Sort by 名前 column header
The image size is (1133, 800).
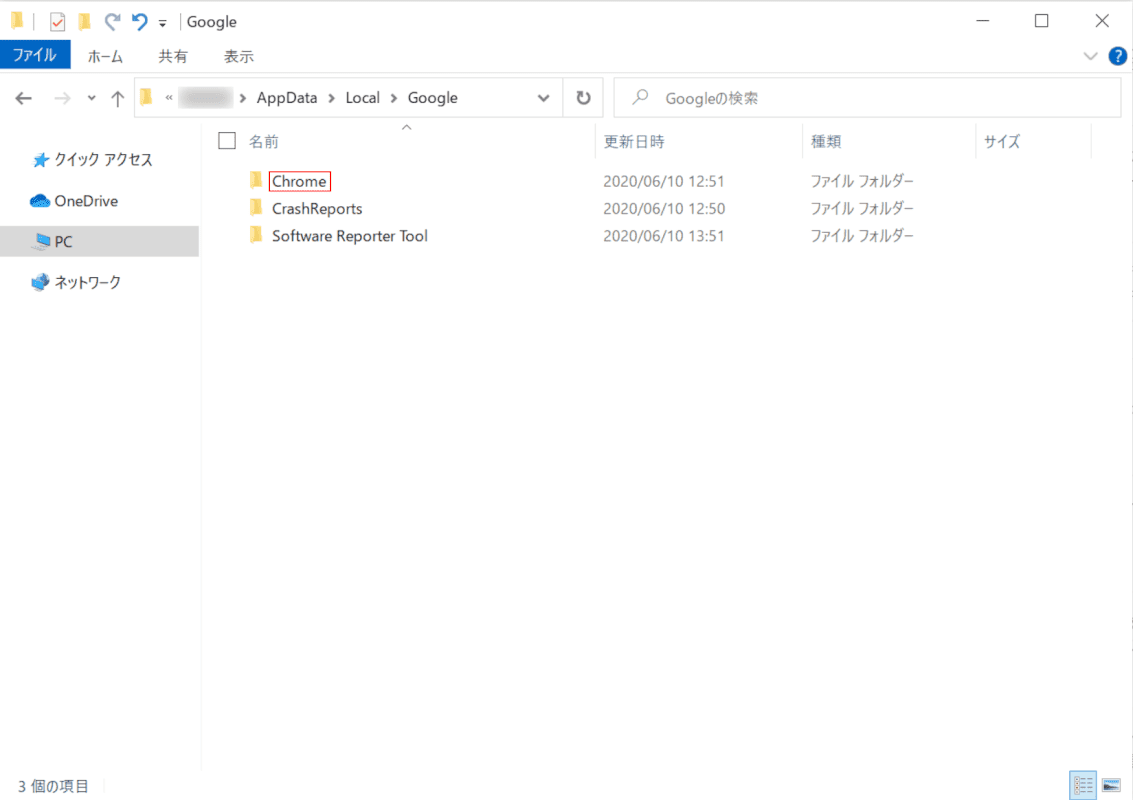264,142
